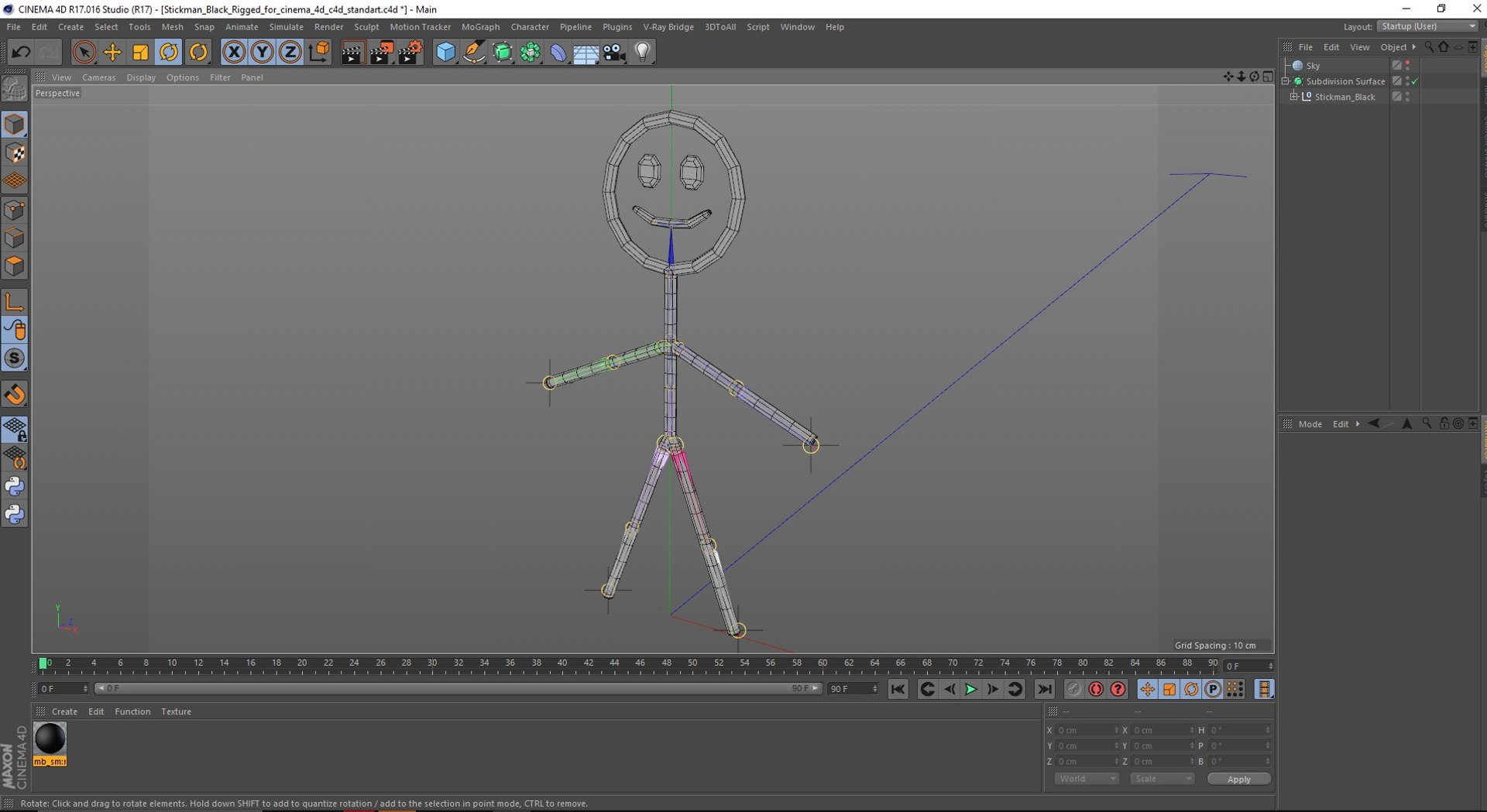Select the Move tool
1487x812 pixels.
pyautogui.click(x=112, y=53)
